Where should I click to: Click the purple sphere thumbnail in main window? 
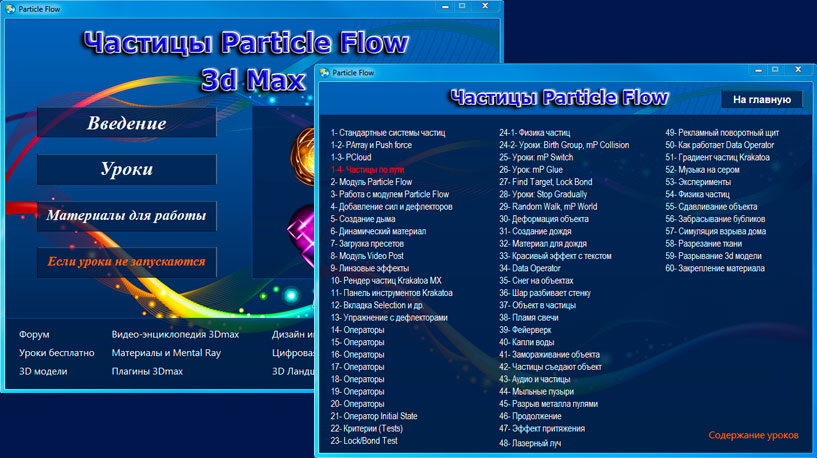coord(301,236)
